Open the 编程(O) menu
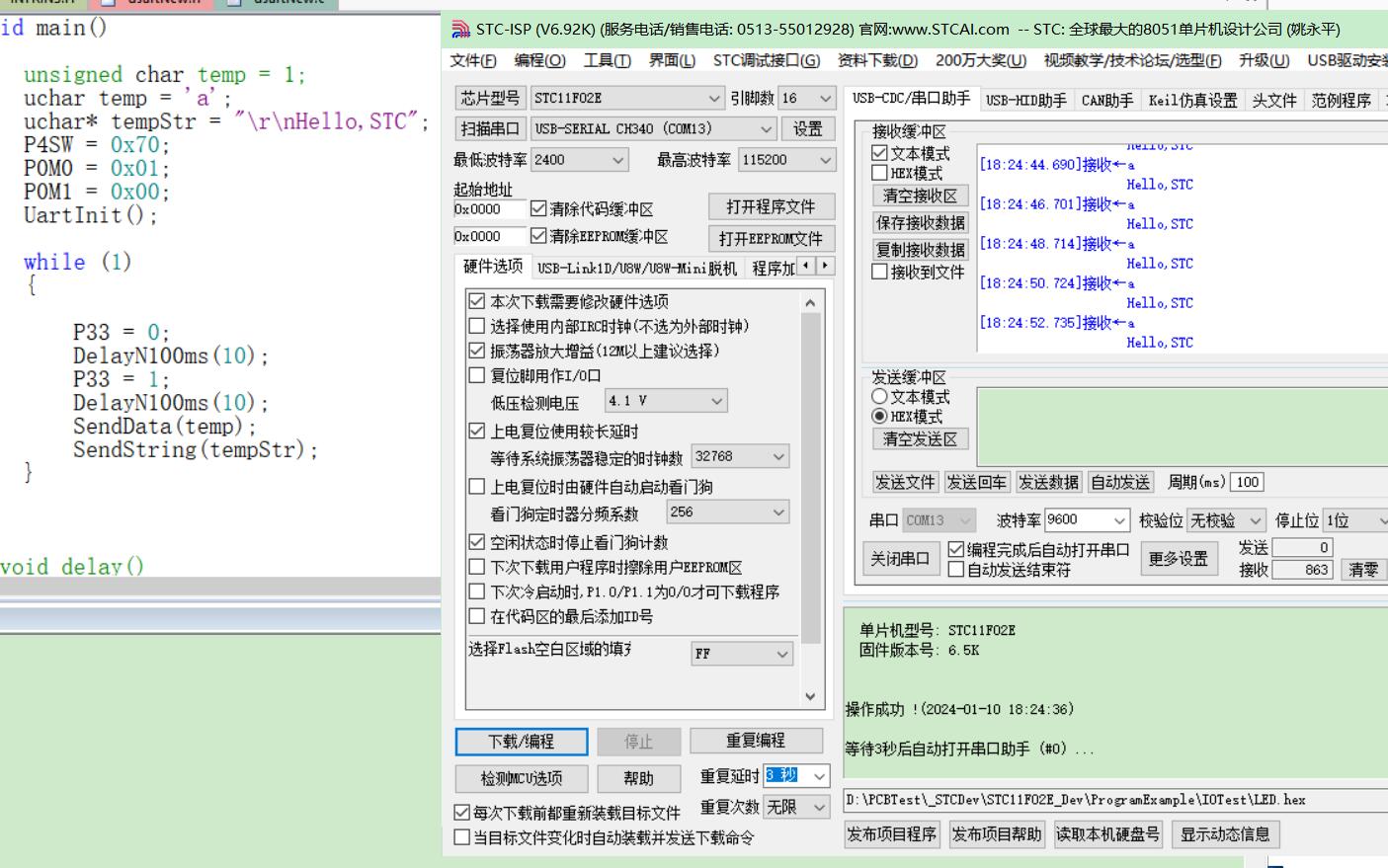1388x868 pixels. [539, 60]
